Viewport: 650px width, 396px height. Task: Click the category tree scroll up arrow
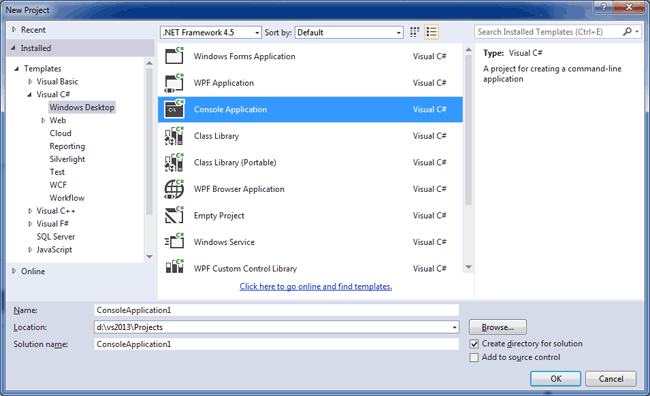pos(149,63)
